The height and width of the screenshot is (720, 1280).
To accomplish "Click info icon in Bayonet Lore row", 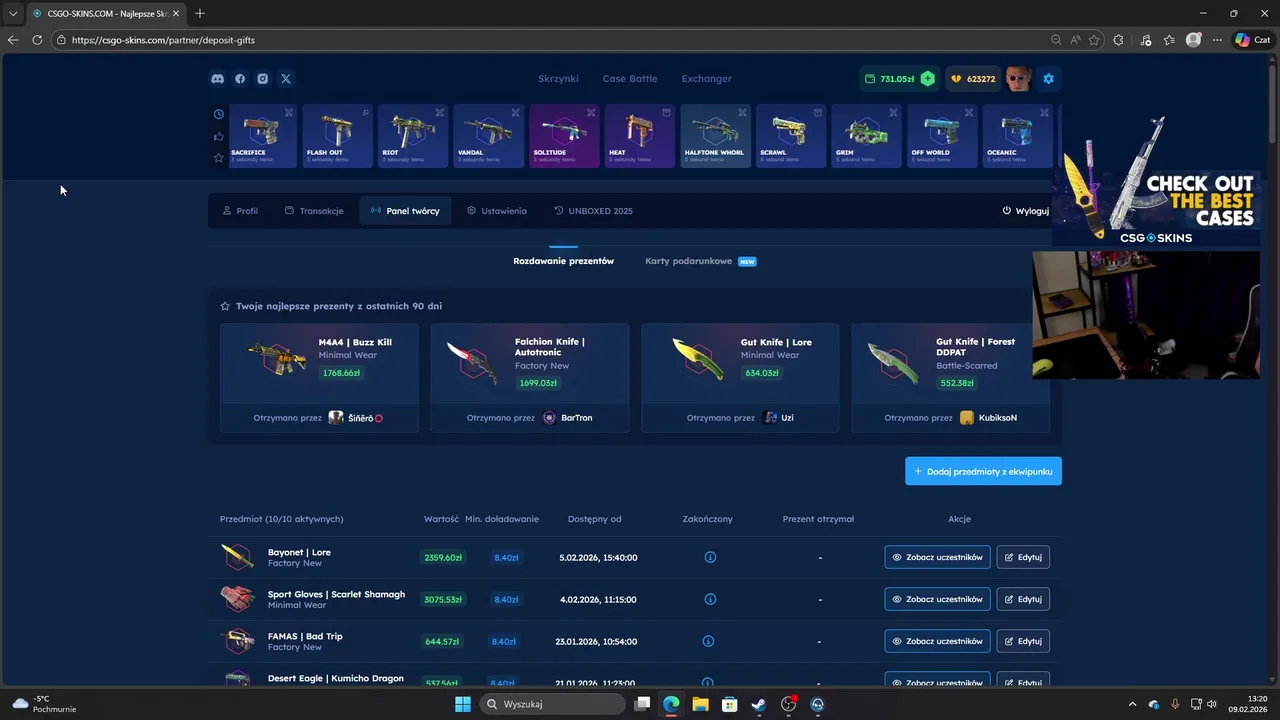I will click(x=710, y=557).
